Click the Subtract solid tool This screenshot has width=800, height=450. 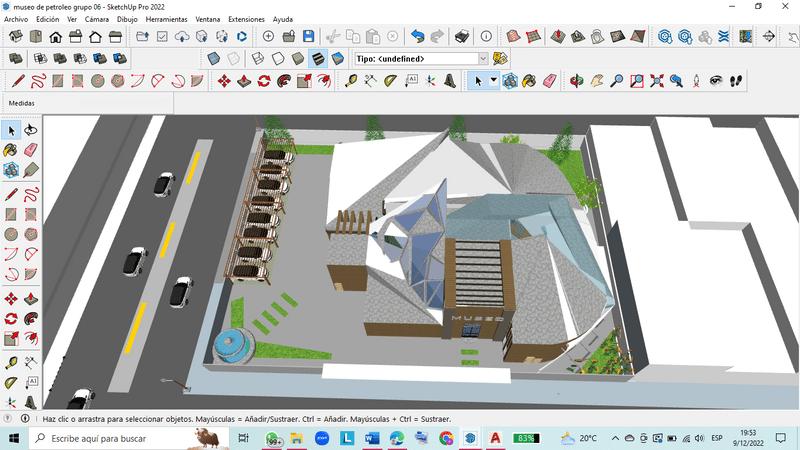[x=80, y=58]
